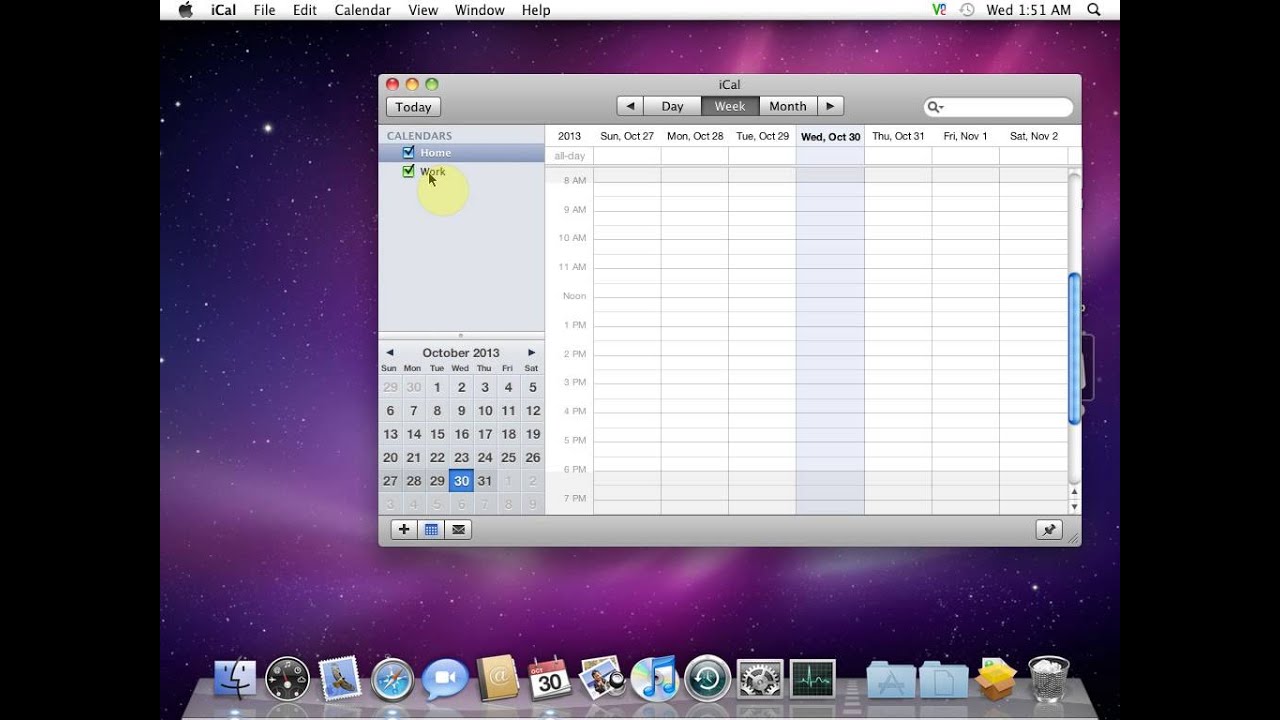Open System Preferences gear icon
Screen dimensions: 1280x720
pyautogui.click(x=759, y=679)
